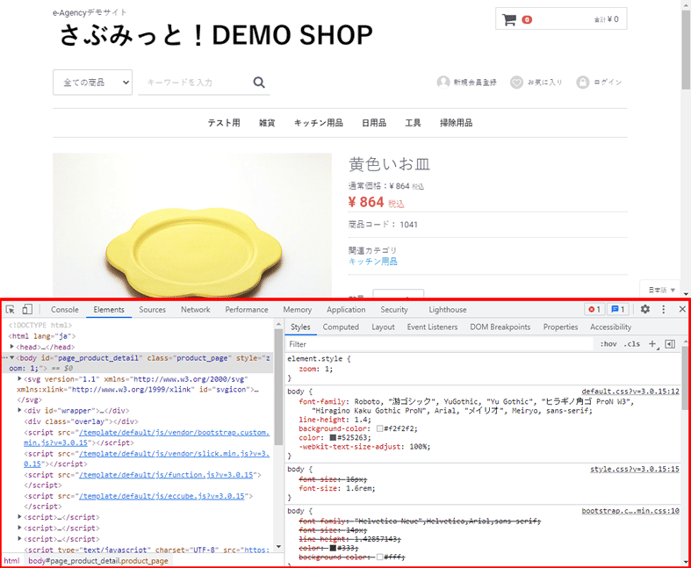Toggle computed styles sidebar icon
The image size is (691, 568).
click(x=670, y=344)
